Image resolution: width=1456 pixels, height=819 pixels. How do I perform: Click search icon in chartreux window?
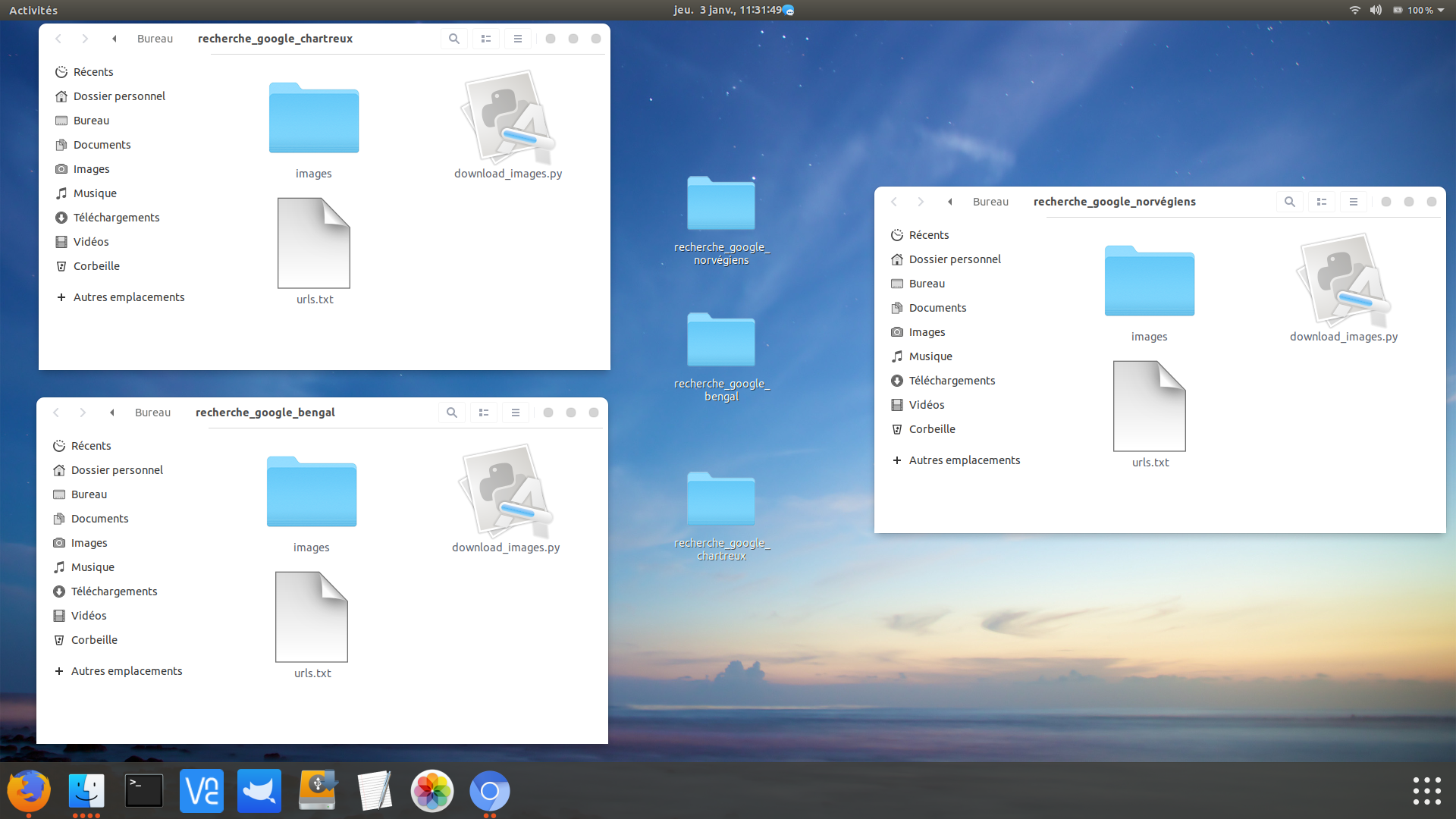(453, 39)
